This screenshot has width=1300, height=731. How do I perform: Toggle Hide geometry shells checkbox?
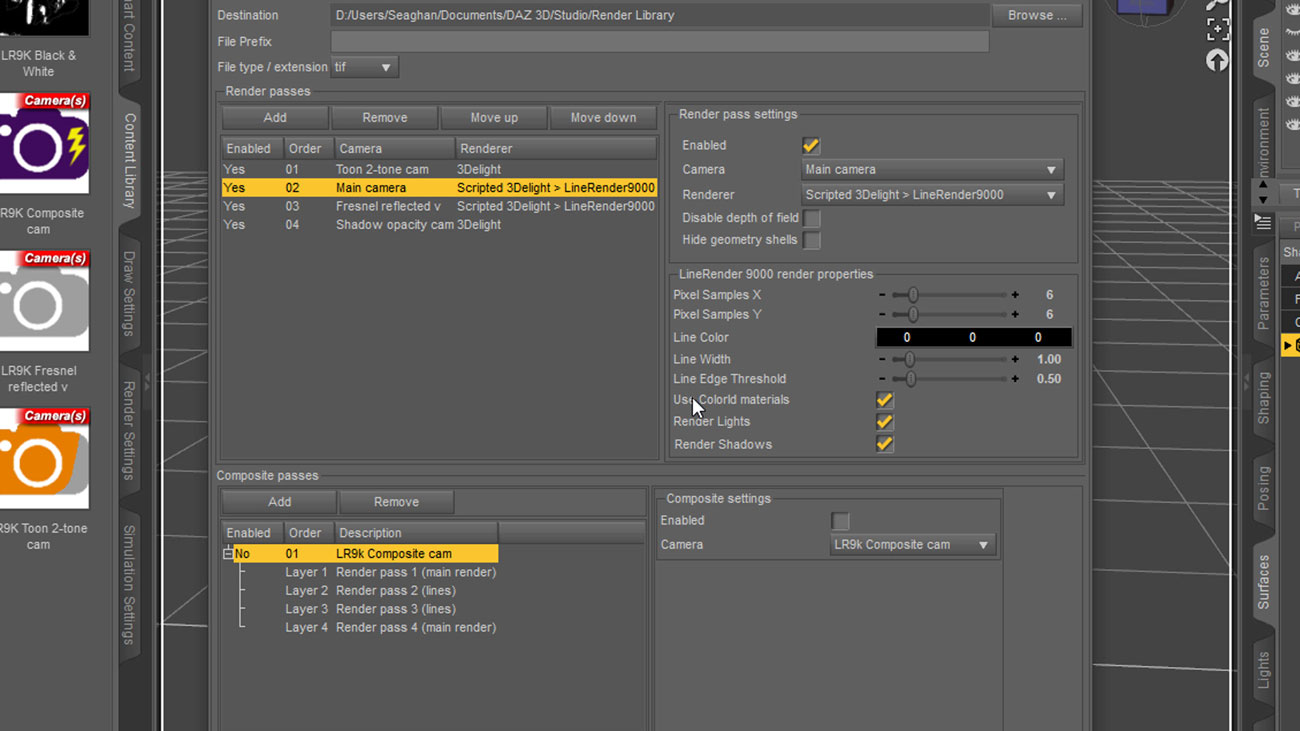[812, 240]
